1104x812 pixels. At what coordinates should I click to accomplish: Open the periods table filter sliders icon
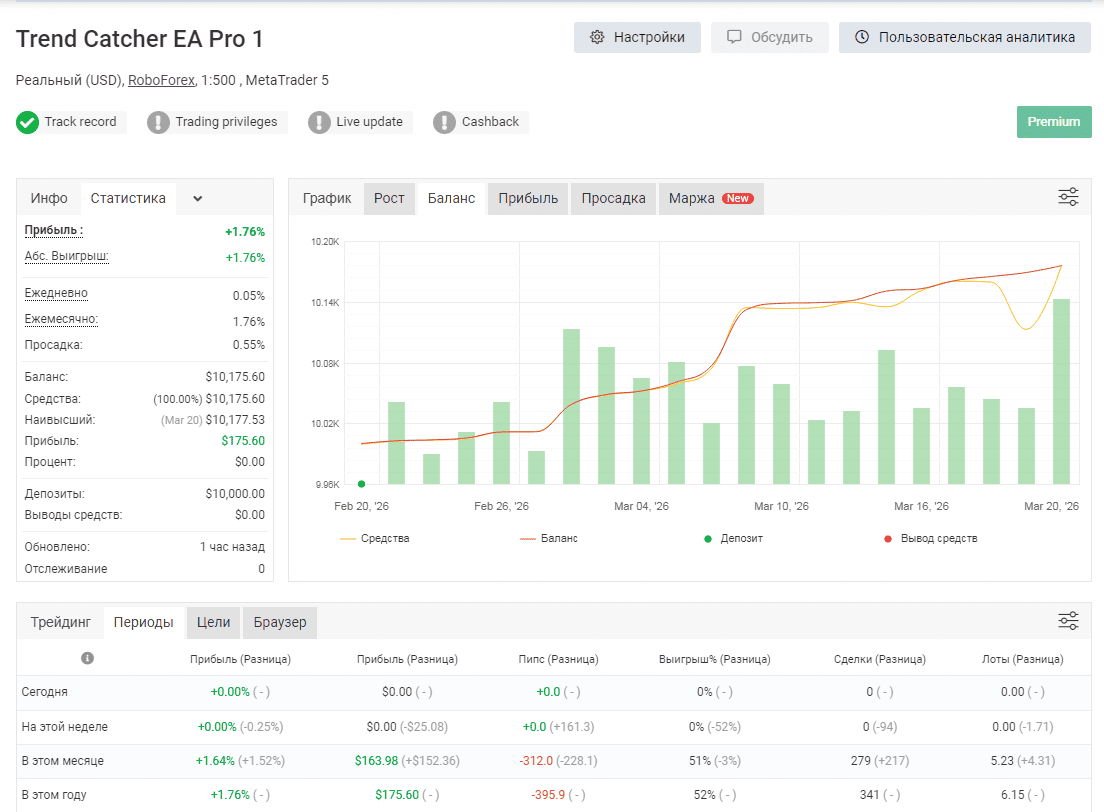pyautogui.click(x=1068, y=620)
